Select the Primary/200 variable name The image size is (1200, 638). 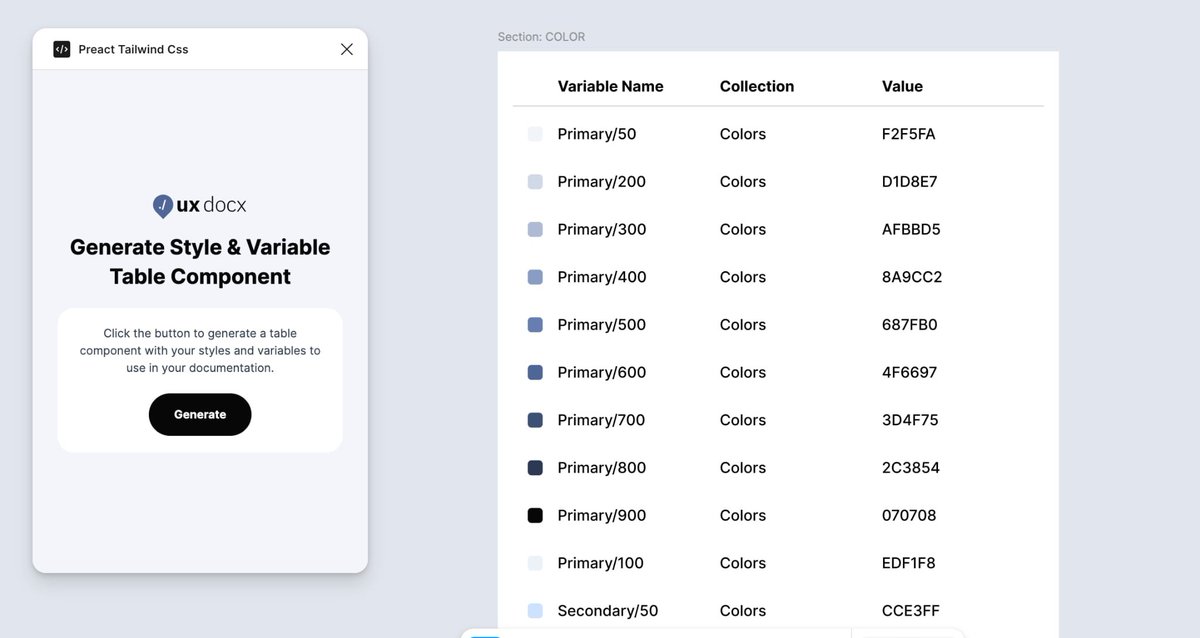(x=602, y=182)
